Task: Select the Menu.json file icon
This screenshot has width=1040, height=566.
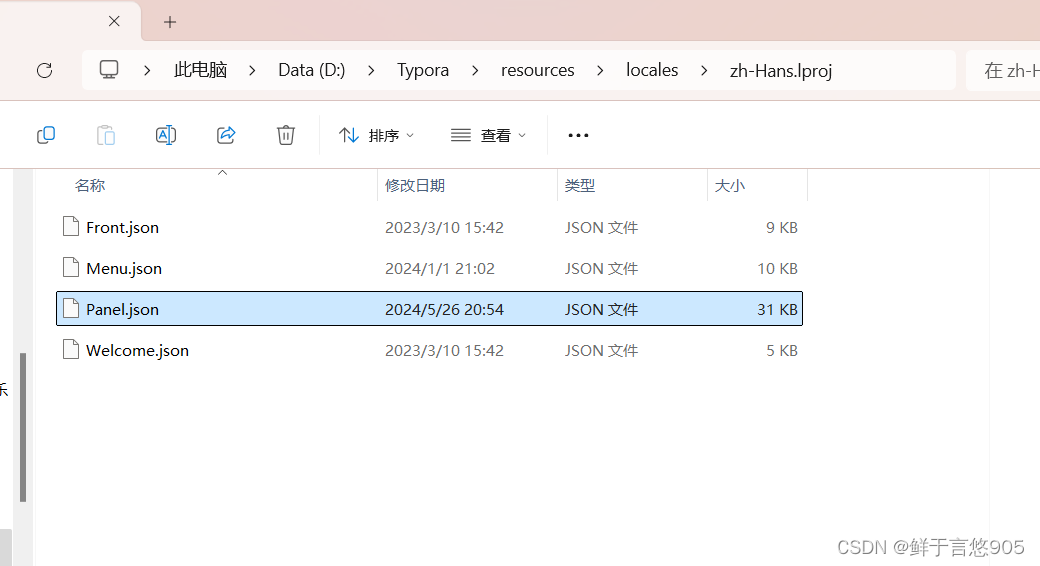Action: pos(71,267)
